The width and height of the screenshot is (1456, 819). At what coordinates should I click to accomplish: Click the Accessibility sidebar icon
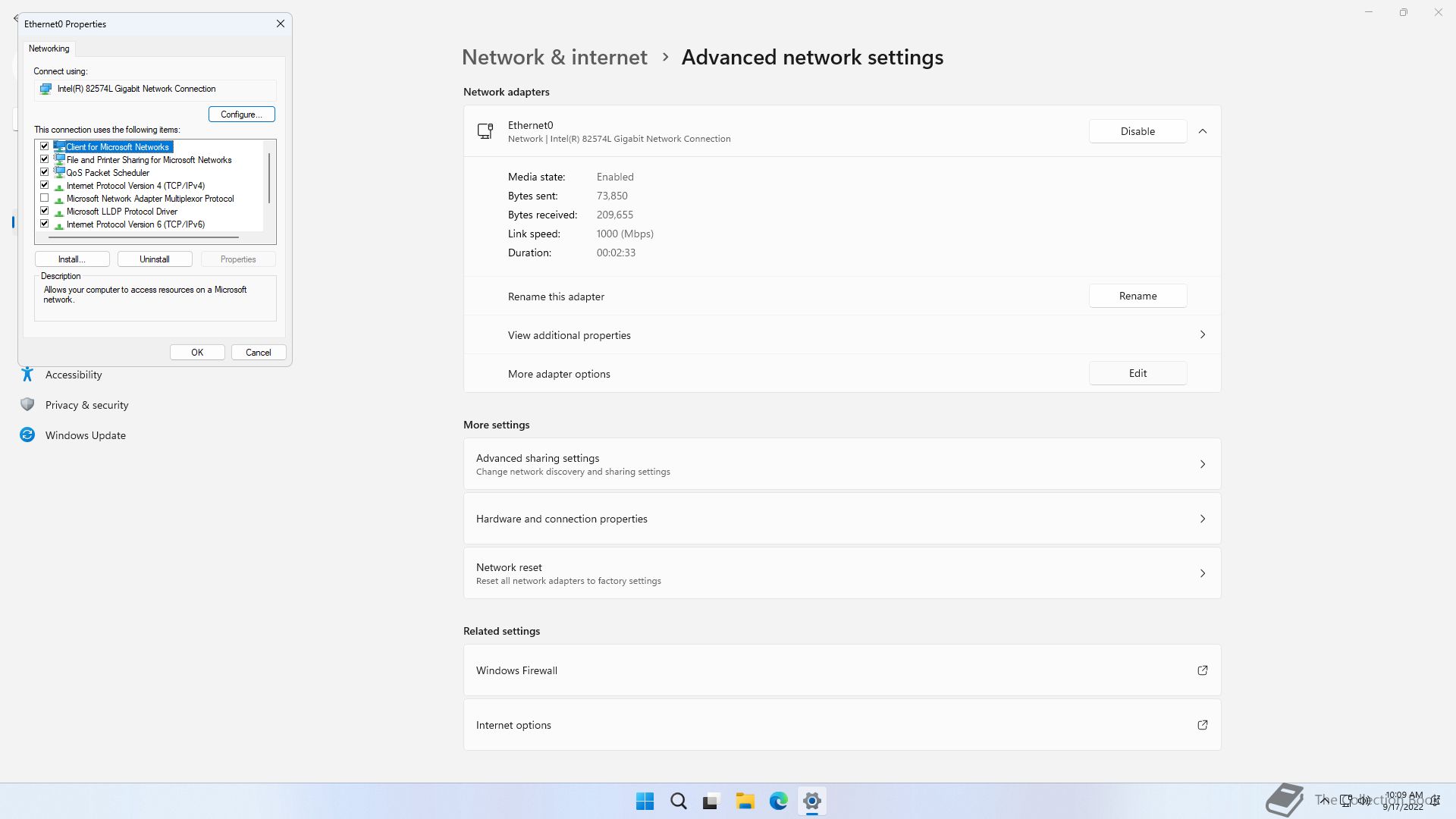click(x=27, y=375)
